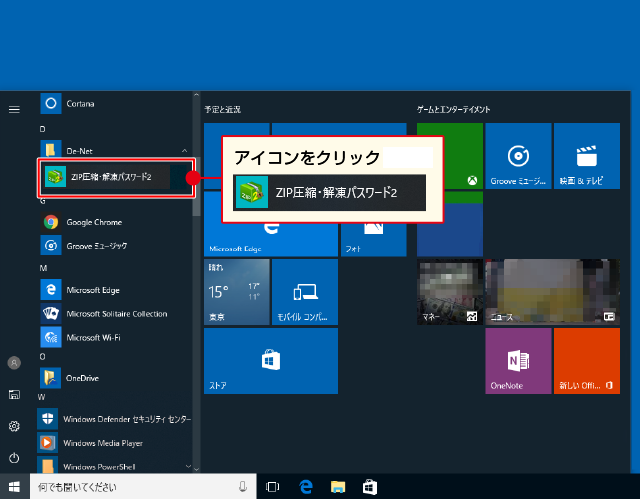Open the 東京 weather tile
Screen dimensions: 640x499
coord(237,292)
